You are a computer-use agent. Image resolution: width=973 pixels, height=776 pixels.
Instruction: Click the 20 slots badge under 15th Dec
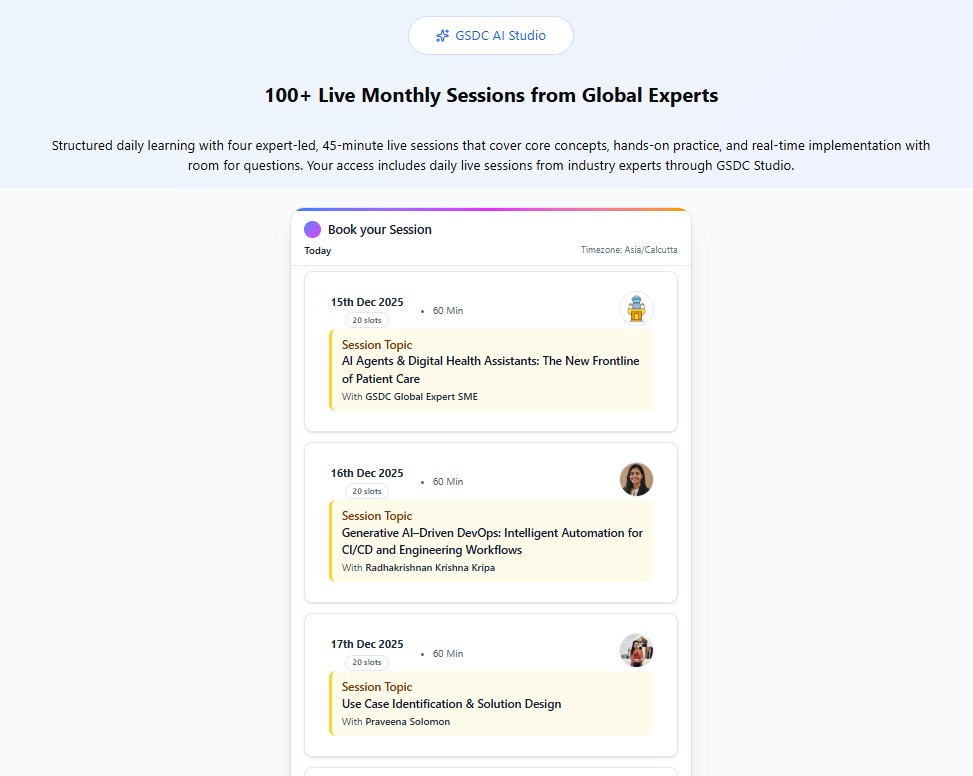coord(367,320)
